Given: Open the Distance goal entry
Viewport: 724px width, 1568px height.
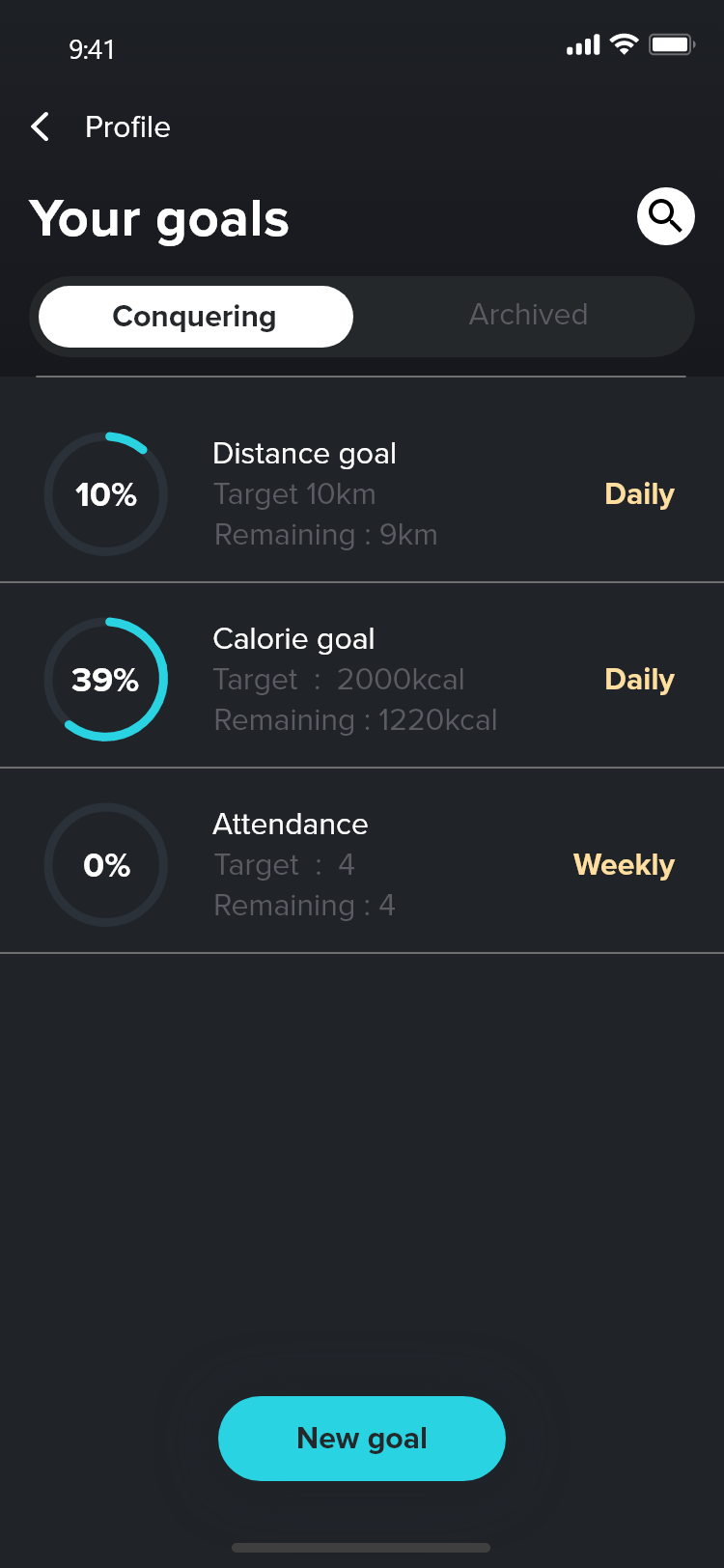Looking at the screenshot, I should click(x=304, y=454).
